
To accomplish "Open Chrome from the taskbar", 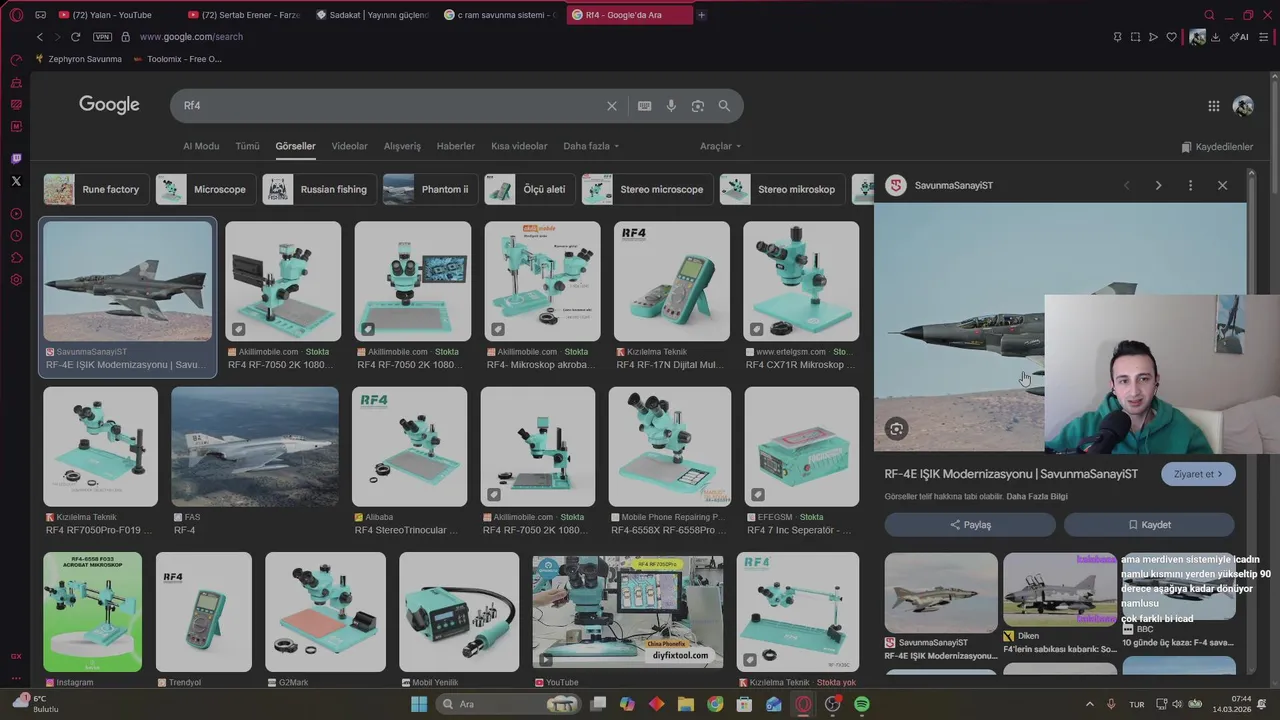I will pos(715,704).
